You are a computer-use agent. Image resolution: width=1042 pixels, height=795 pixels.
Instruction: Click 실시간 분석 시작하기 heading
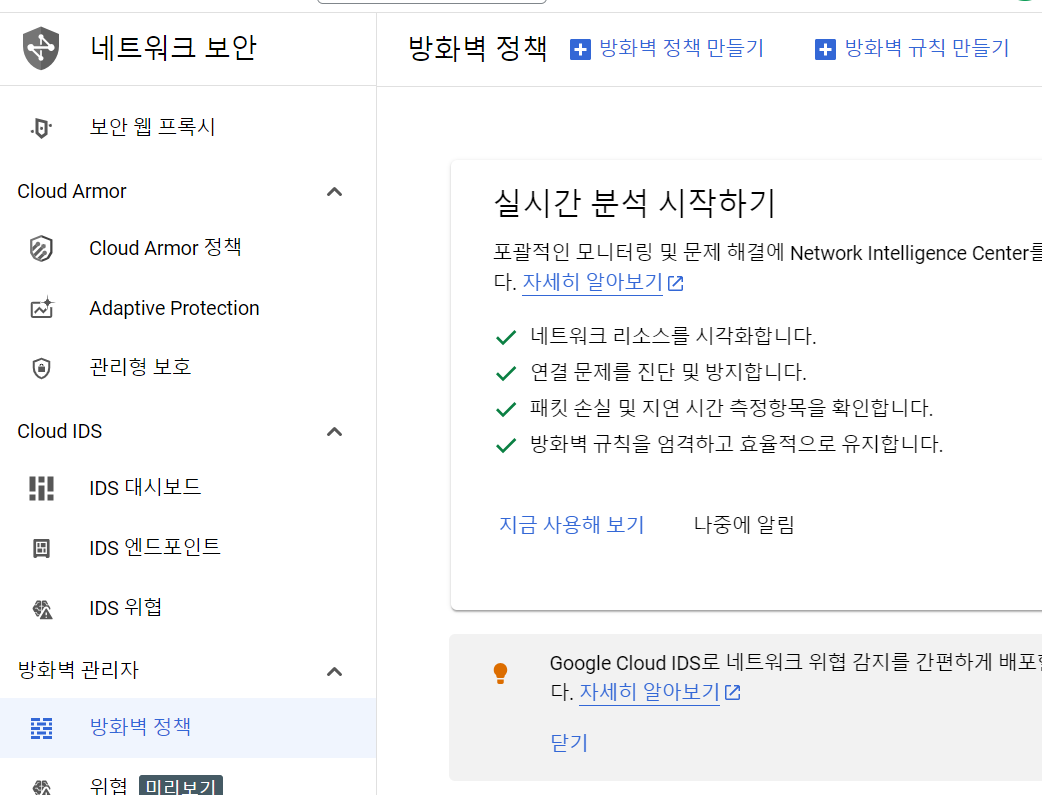coord(635,203)
